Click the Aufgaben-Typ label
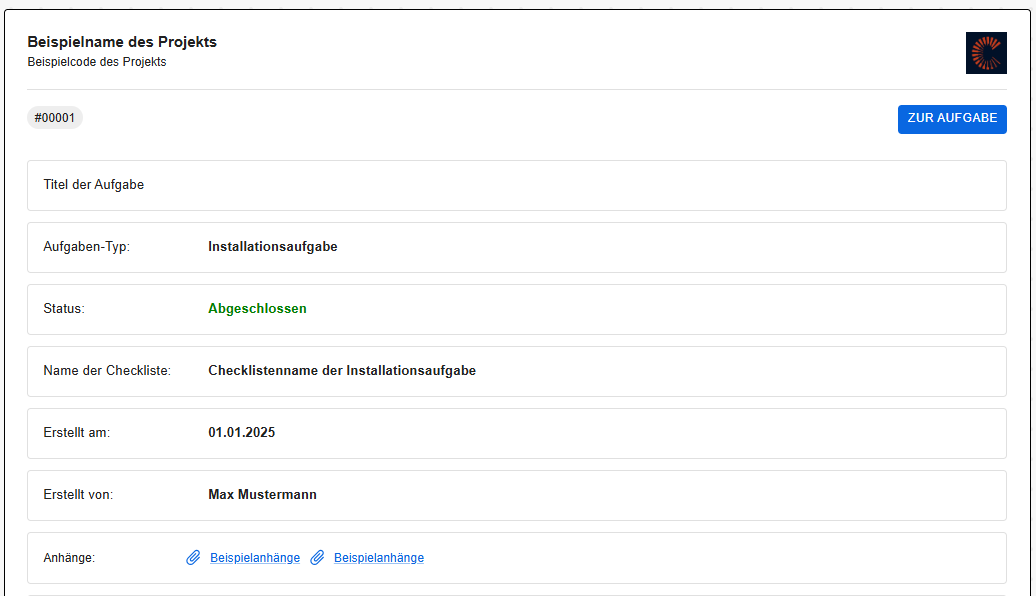The image size is (1036, 596). point(87,246)
